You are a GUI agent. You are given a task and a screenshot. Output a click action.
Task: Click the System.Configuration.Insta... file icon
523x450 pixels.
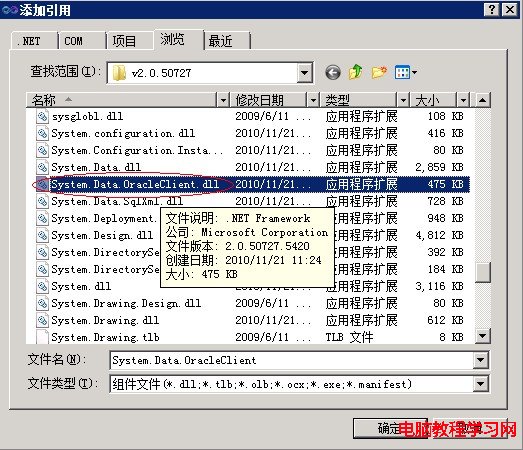coord(42,150)
